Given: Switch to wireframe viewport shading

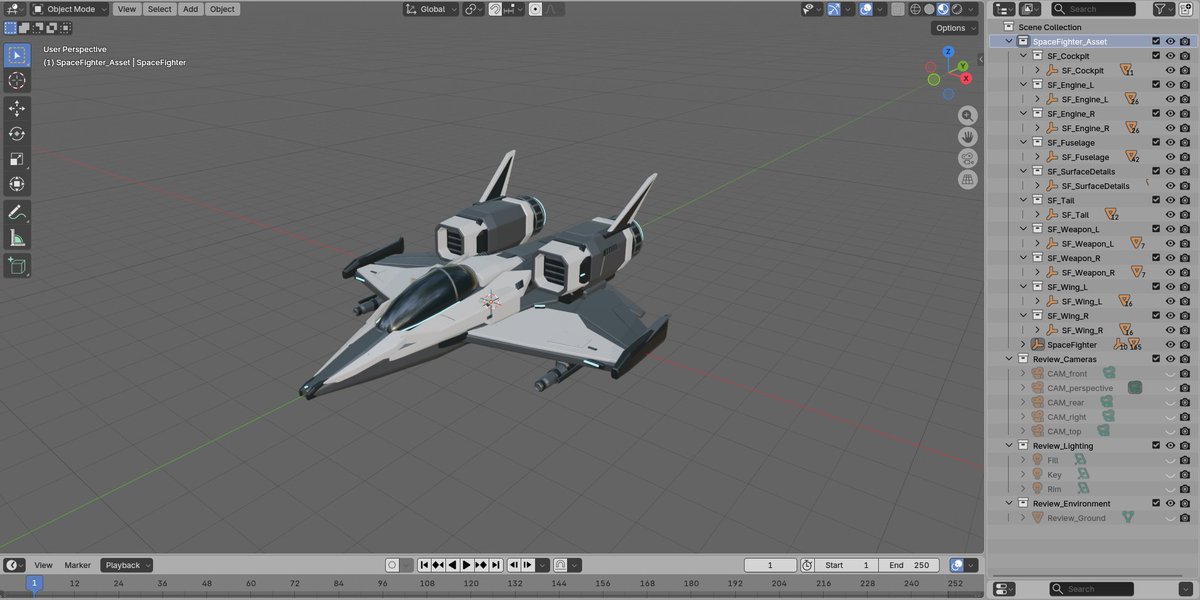Looking at the screenshot, I should coord(913,9).
